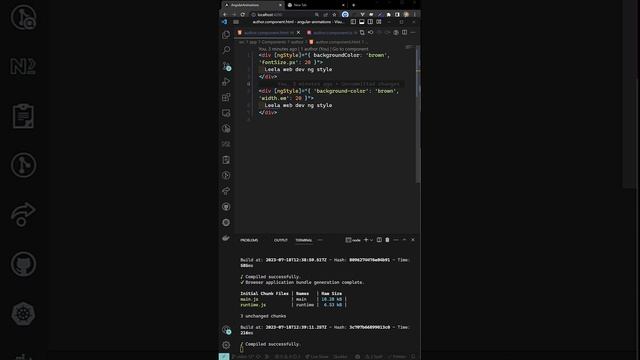Open Source Control view with pending badge
The image size is (640, 360).
pyautogui.click(x=226, y=66)
